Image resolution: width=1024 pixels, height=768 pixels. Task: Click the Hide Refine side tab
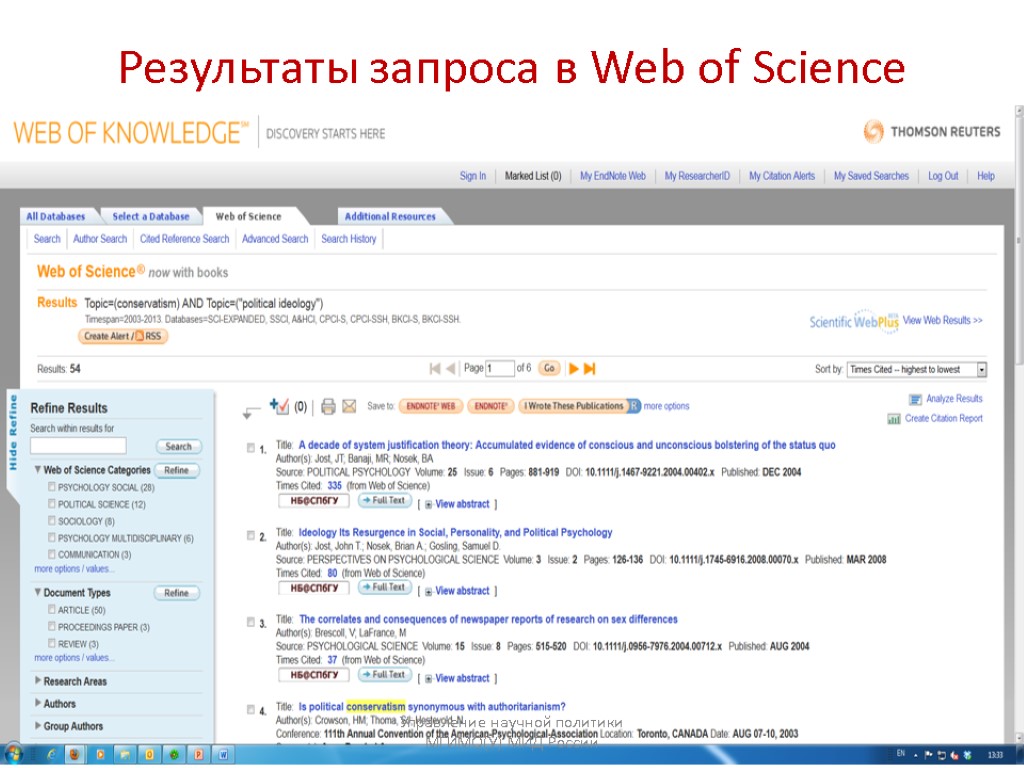tap(12, 433)
